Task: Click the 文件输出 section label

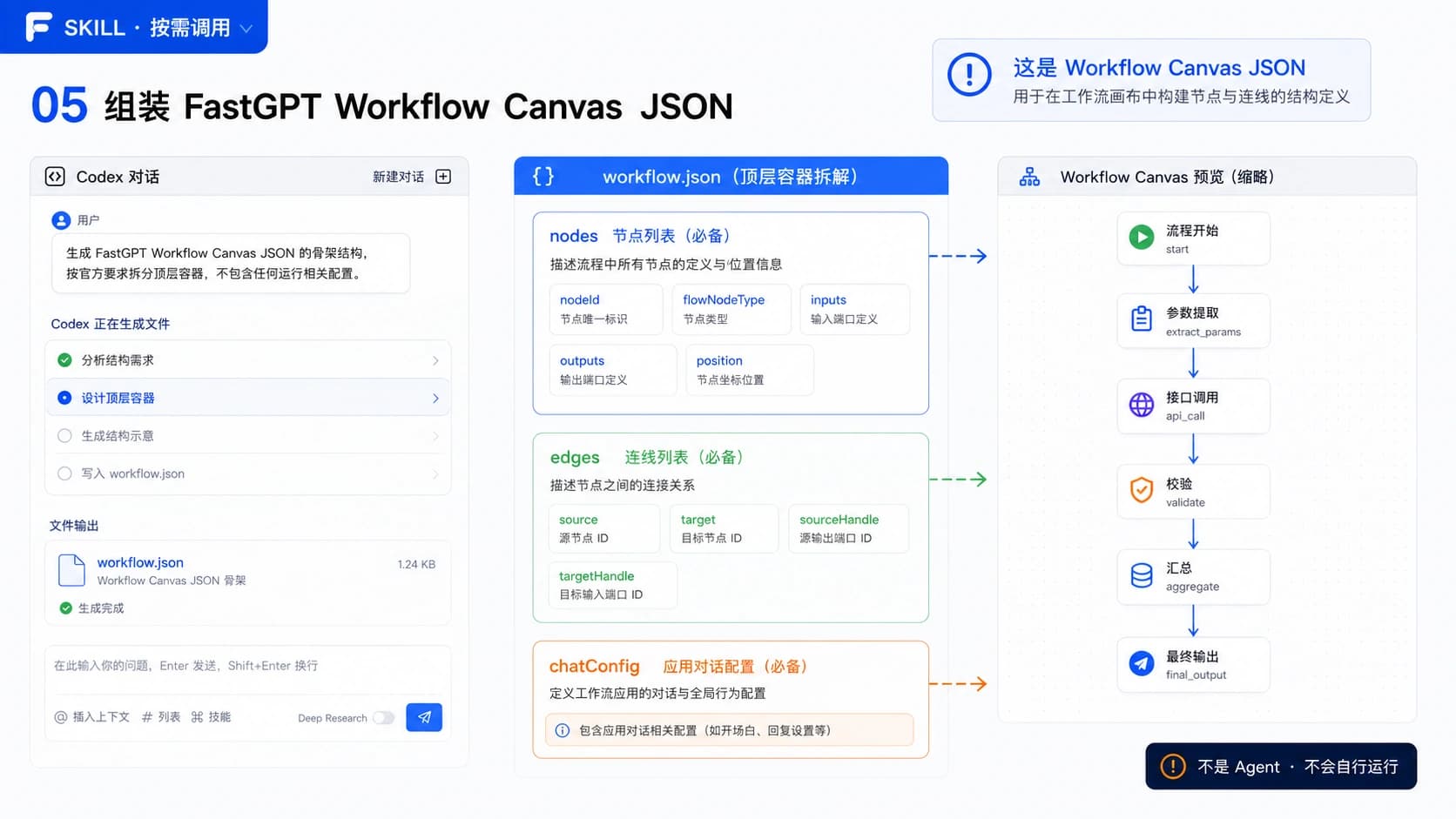Action: 74,526
